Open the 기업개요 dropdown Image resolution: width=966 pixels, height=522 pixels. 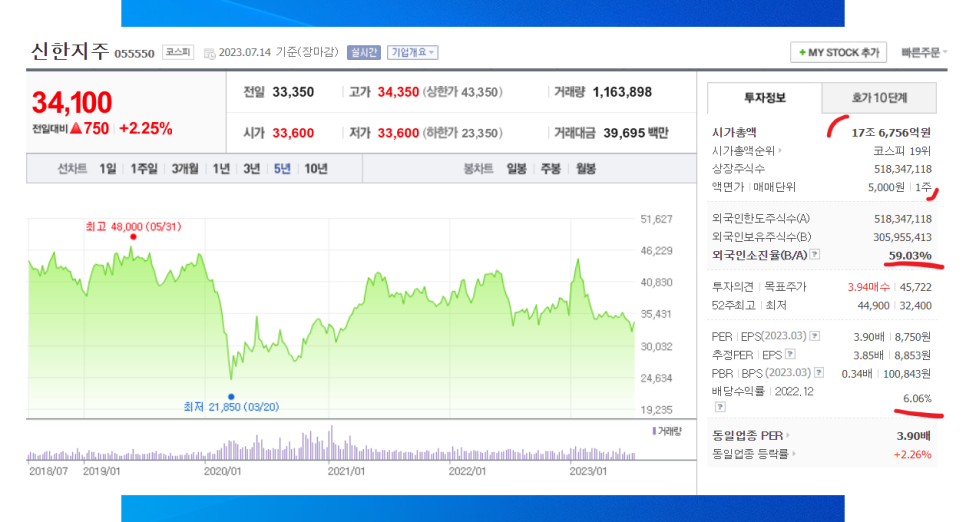[x=412, y=52]
